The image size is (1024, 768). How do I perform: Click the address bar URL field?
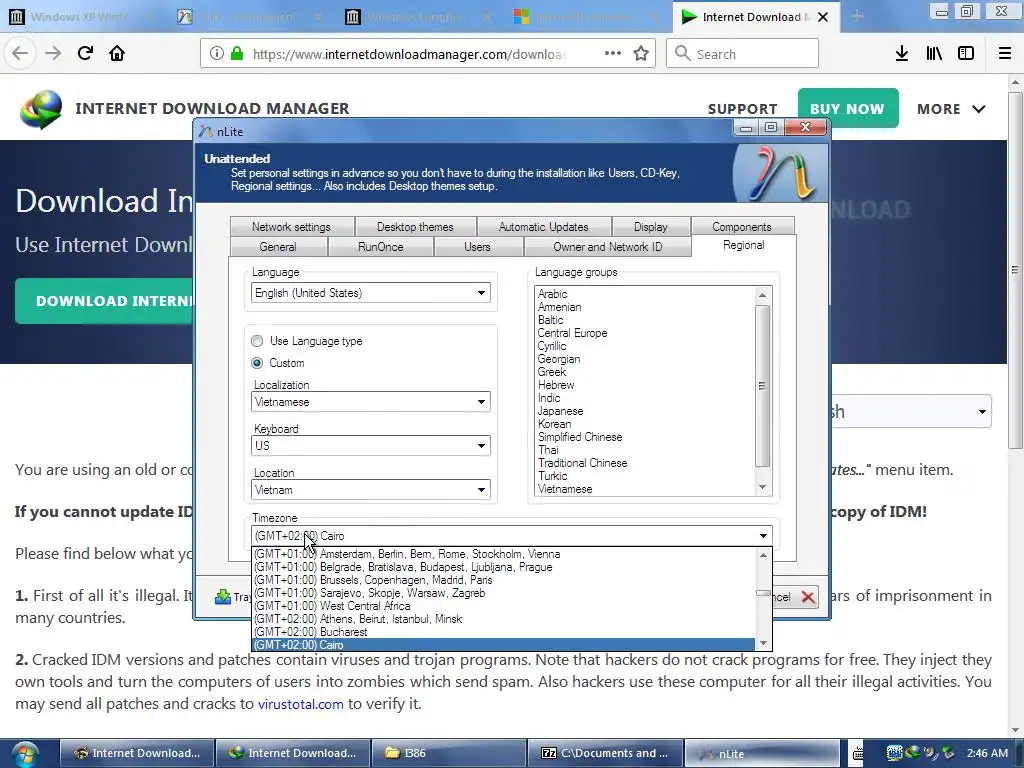click(408, 54)
